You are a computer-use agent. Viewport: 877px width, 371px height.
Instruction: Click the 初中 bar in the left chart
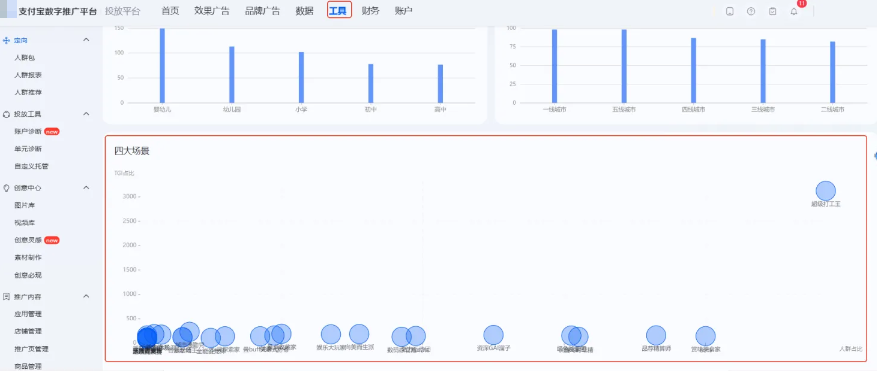(371, 83)
